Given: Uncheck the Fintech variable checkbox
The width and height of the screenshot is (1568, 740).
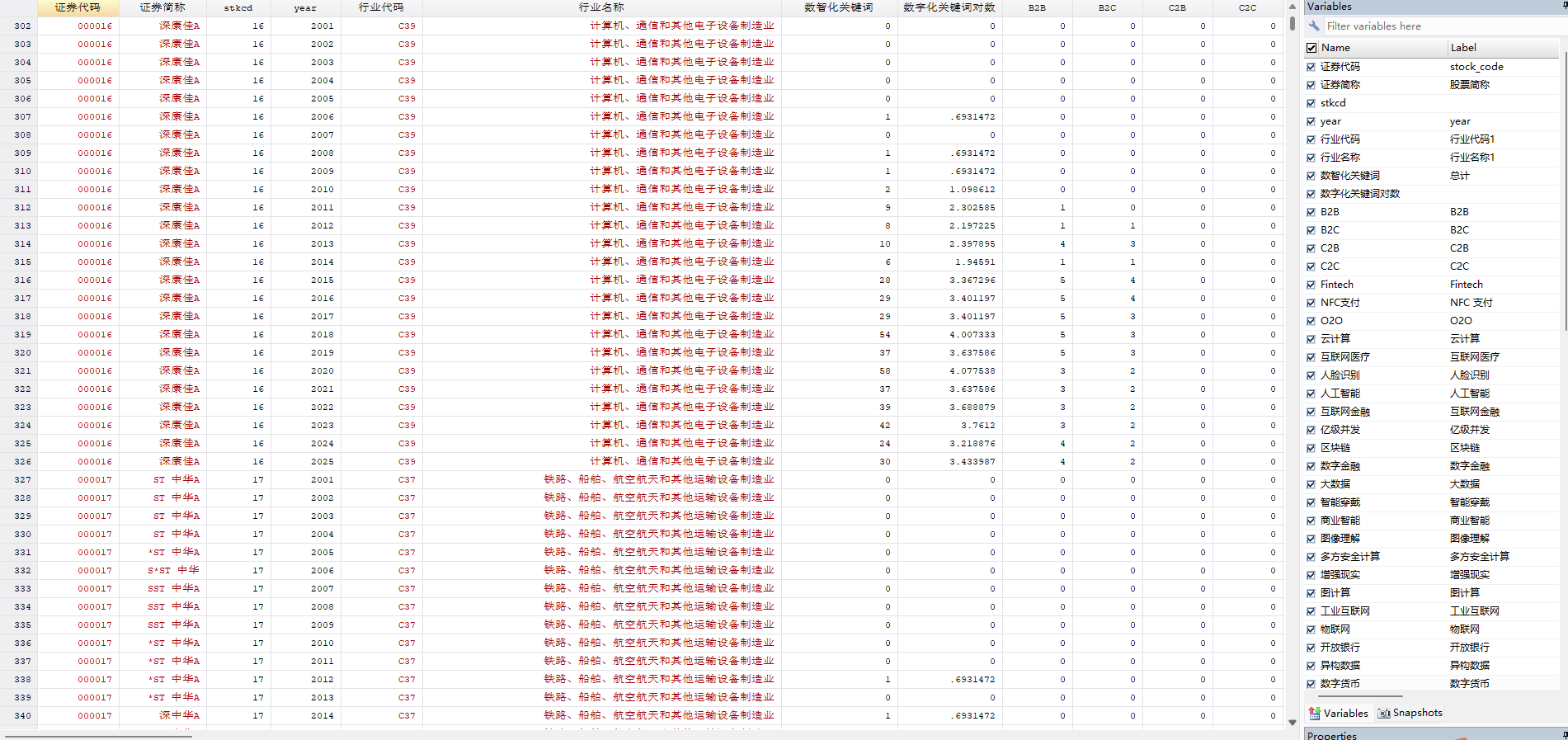Looking at the screenshot, I should (1311, 285).
